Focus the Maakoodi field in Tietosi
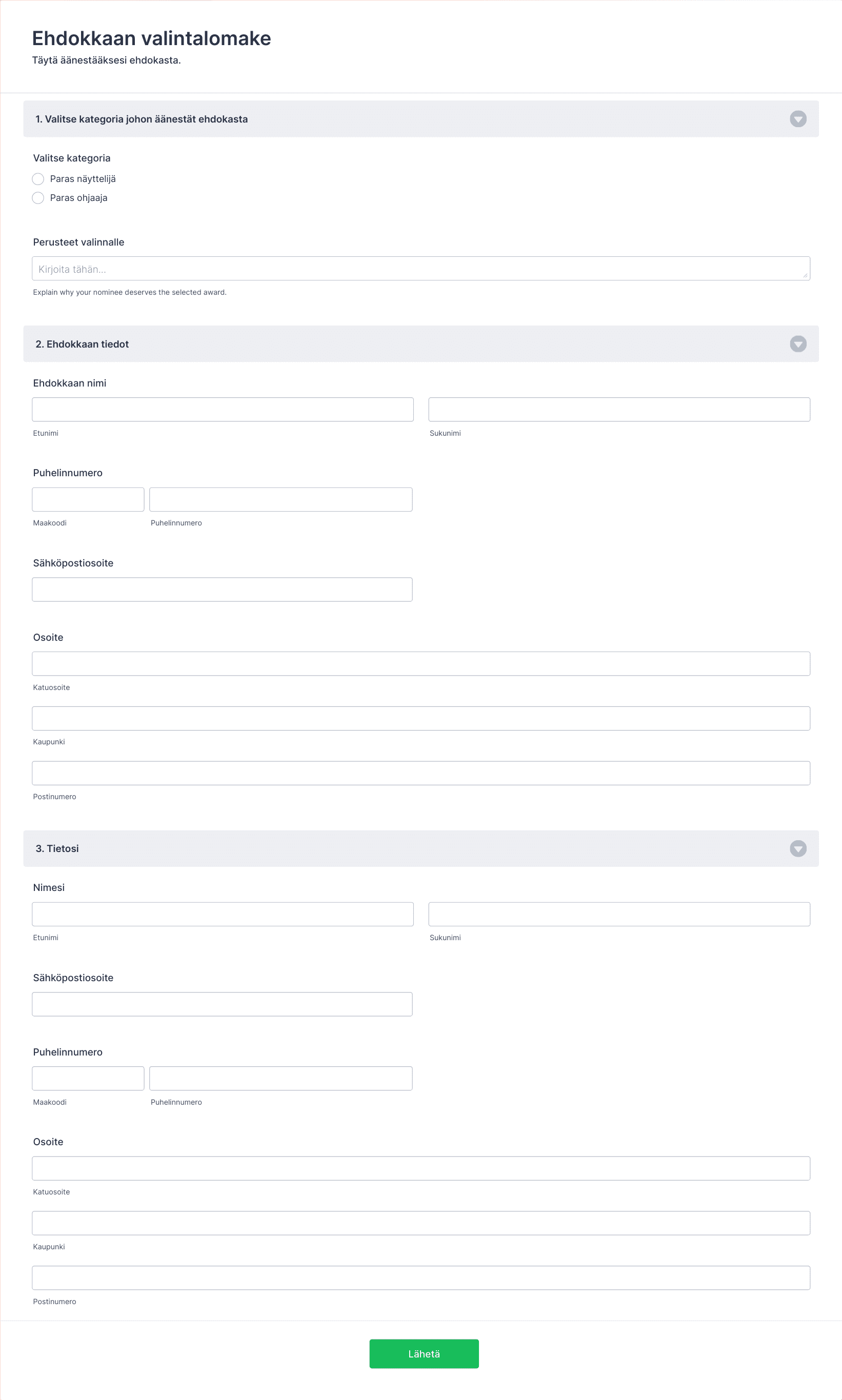 pyautogui.click(x=88, y=1079)
